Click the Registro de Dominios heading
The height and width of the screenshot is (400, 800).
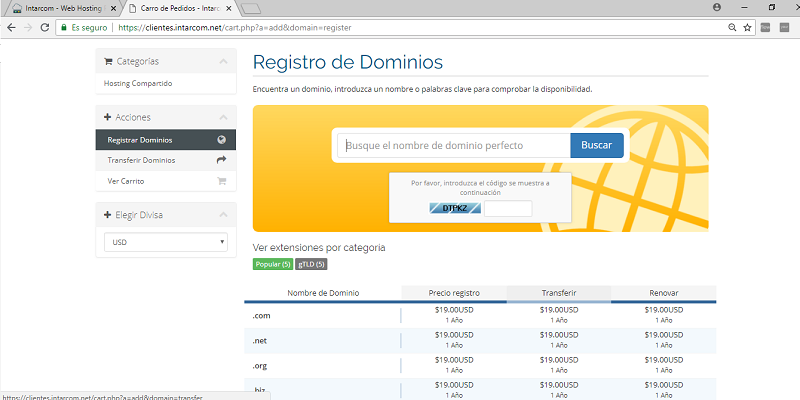coord(348,62)
